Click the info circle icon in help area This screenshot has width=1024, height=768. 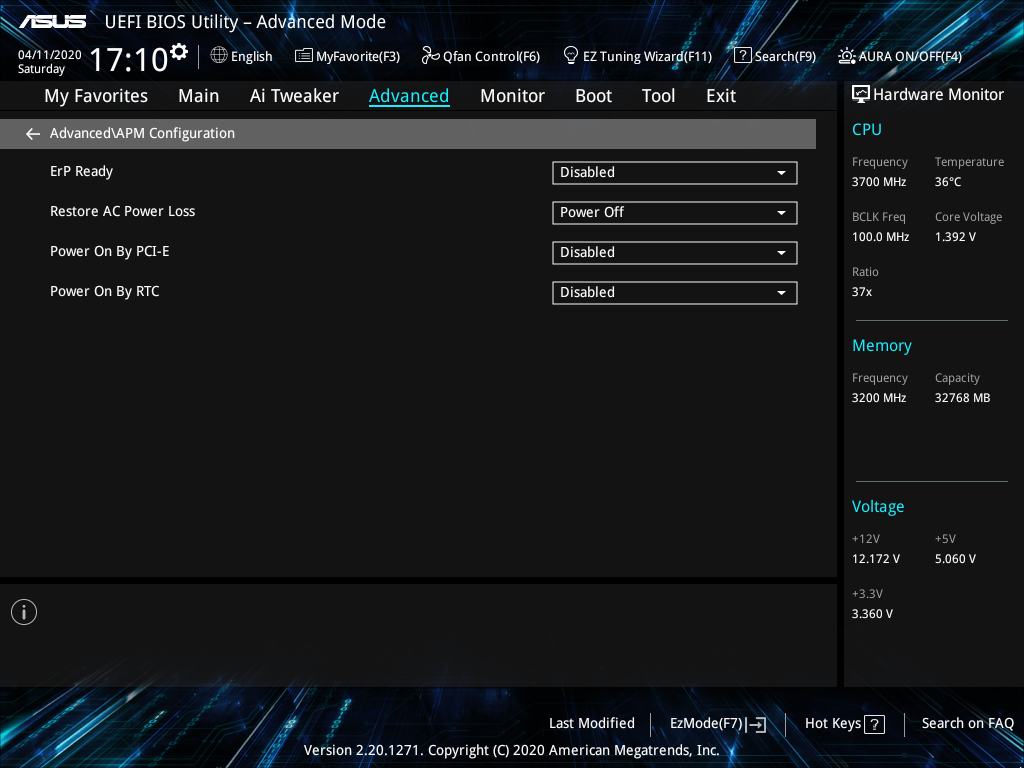24,612
